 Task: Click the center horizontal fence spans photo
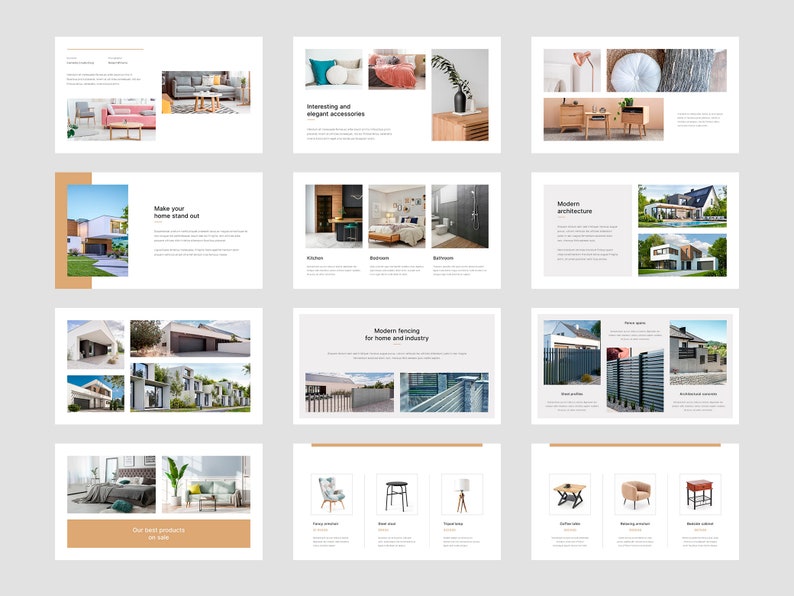(x=635, y=379)
